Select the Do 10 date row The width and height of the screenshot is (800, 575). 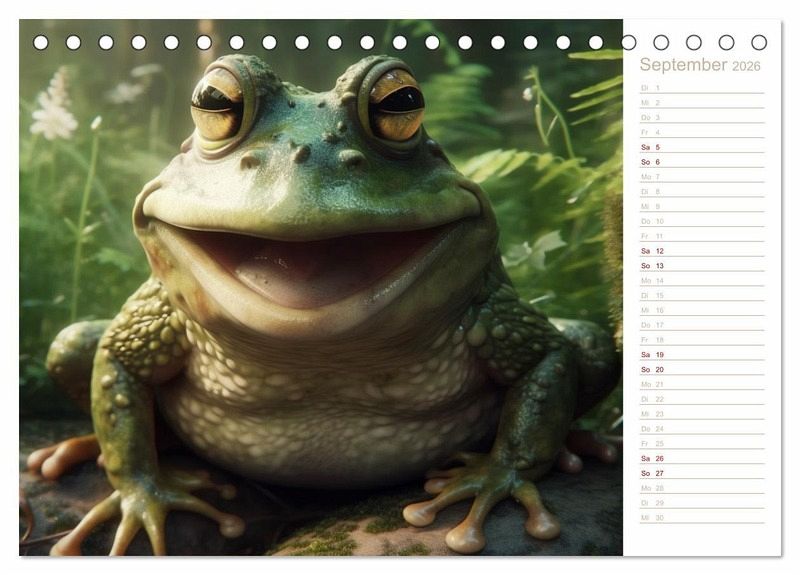702,221
